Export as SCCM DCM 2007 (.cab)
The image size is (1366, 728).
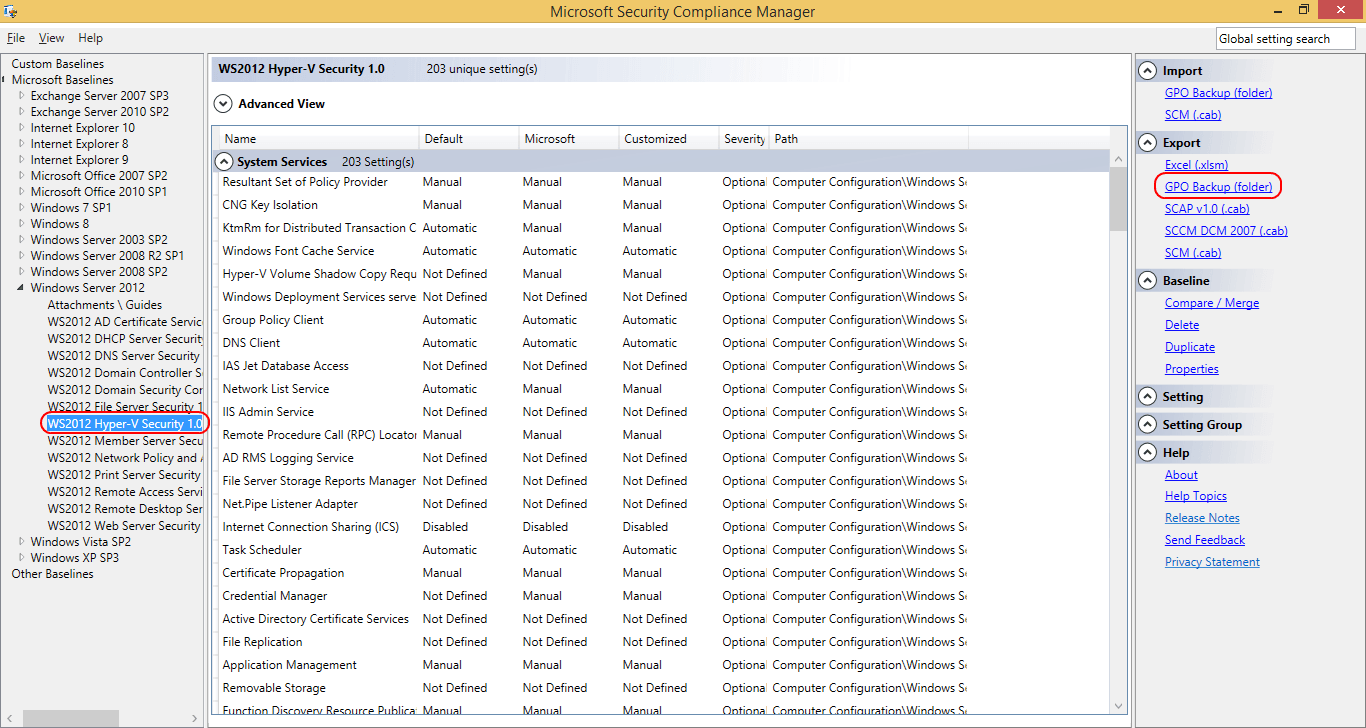[1226, 231]
